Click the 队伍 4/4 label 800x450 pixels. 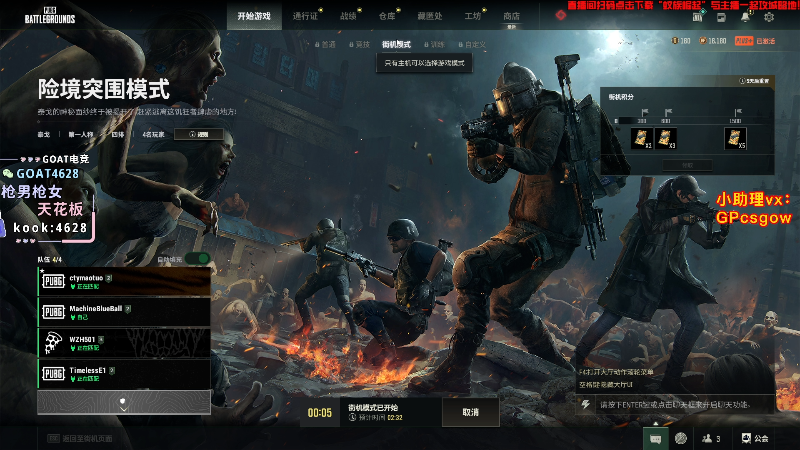pyautogui.click(x=49, y=260)
